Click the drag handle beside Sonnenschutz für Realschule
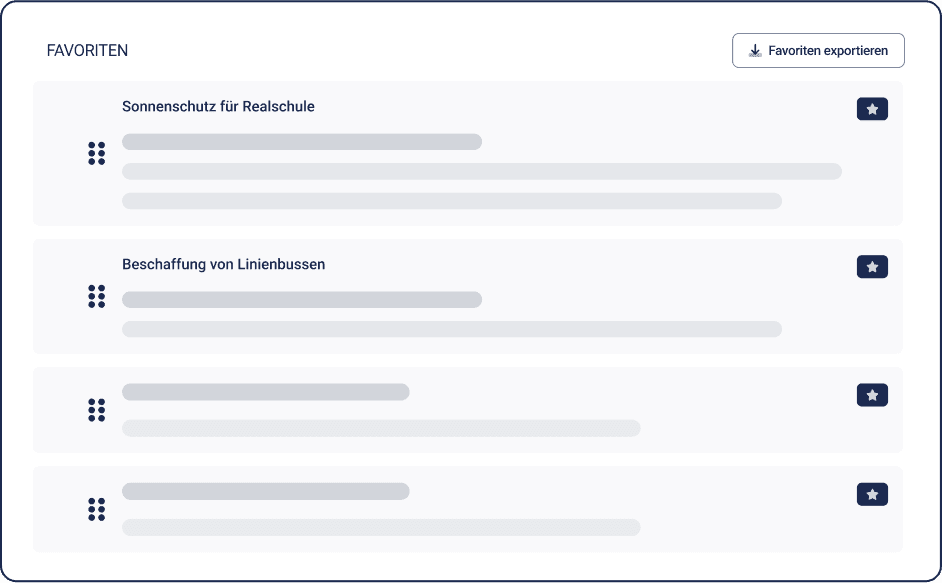 (x=96, y=153)
